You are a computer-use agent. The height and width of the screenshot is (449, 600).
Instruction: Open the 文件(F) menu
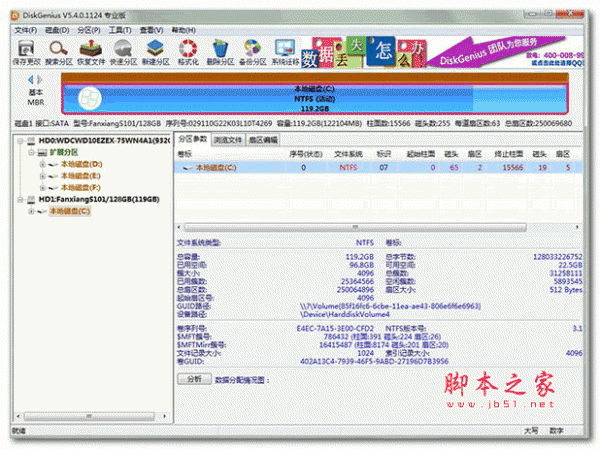(x=26, y=30)
